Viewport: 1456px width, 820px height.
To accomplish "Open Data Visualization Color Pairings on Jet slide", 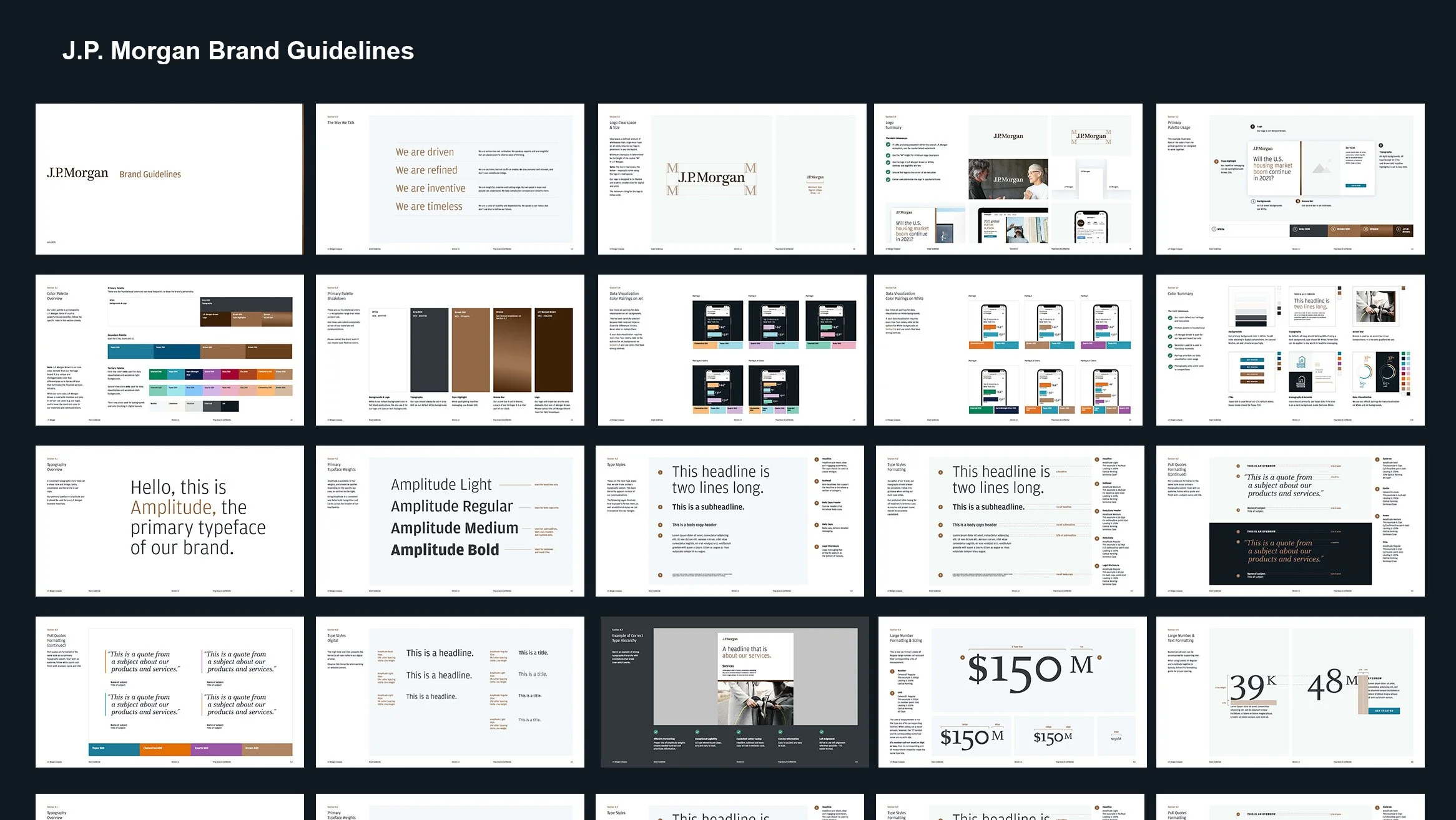I will (x=732, y=350).
